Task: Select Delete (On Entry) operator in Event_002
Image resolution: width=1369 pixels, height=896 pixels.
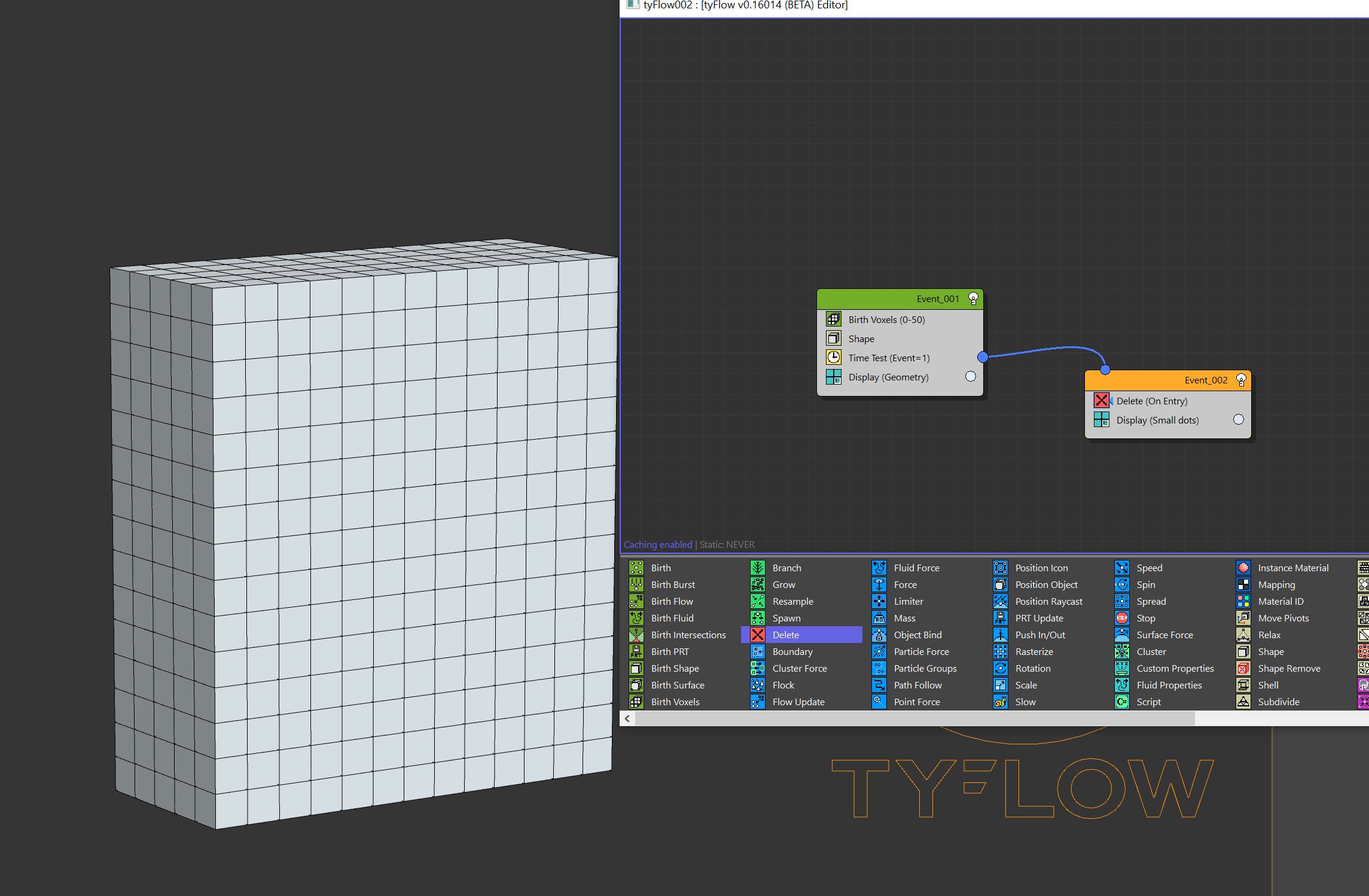Action: point(1168,401)
